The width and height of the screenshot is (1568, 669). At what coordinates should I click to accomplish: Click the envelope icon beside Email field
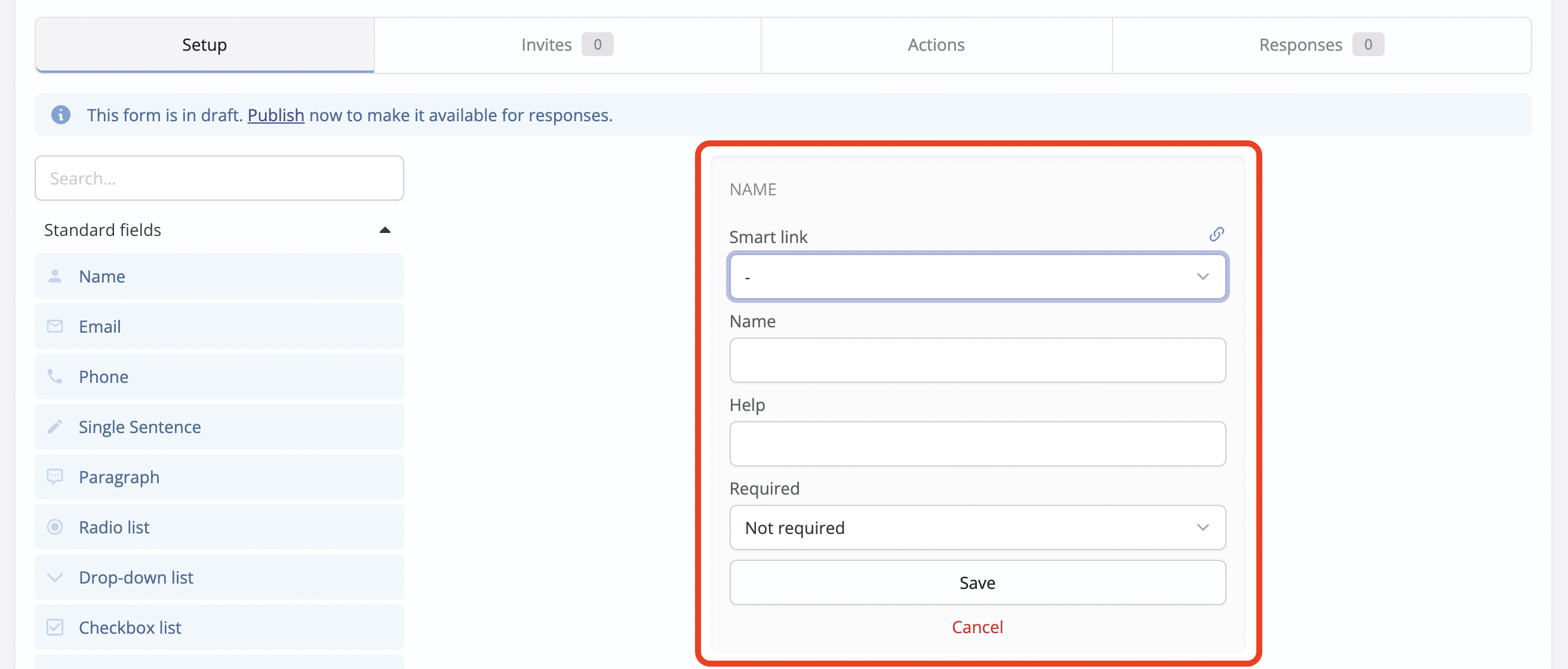55,326
